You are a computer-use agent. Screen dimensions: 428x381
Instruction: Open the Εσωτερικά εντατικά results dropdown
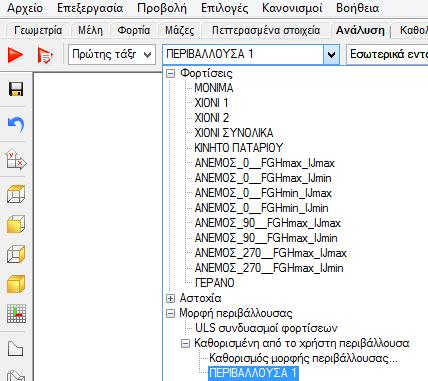(387, 54)
